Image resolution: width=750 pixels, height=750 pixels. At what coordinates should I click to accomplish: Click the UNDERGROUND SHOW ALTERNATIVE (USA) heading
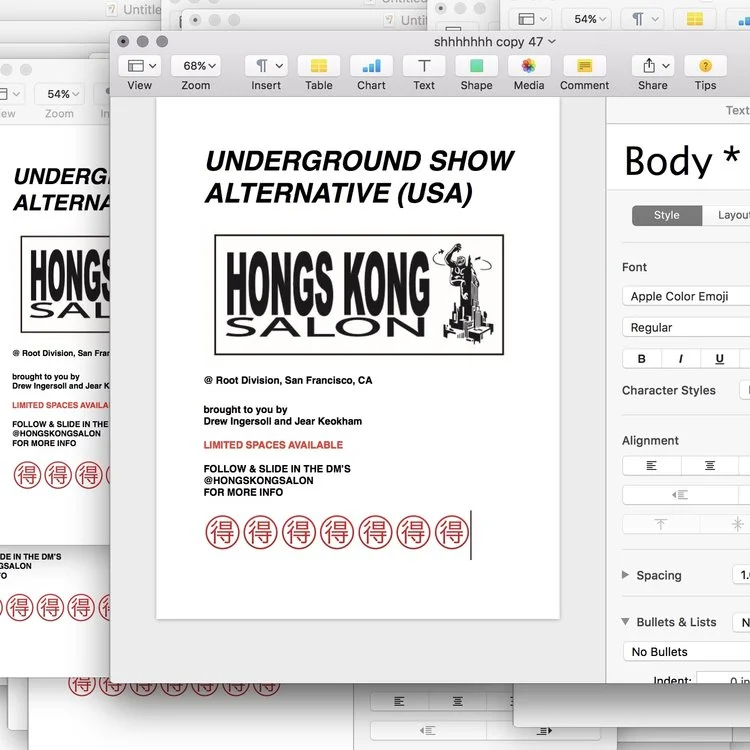pos(359,177)
